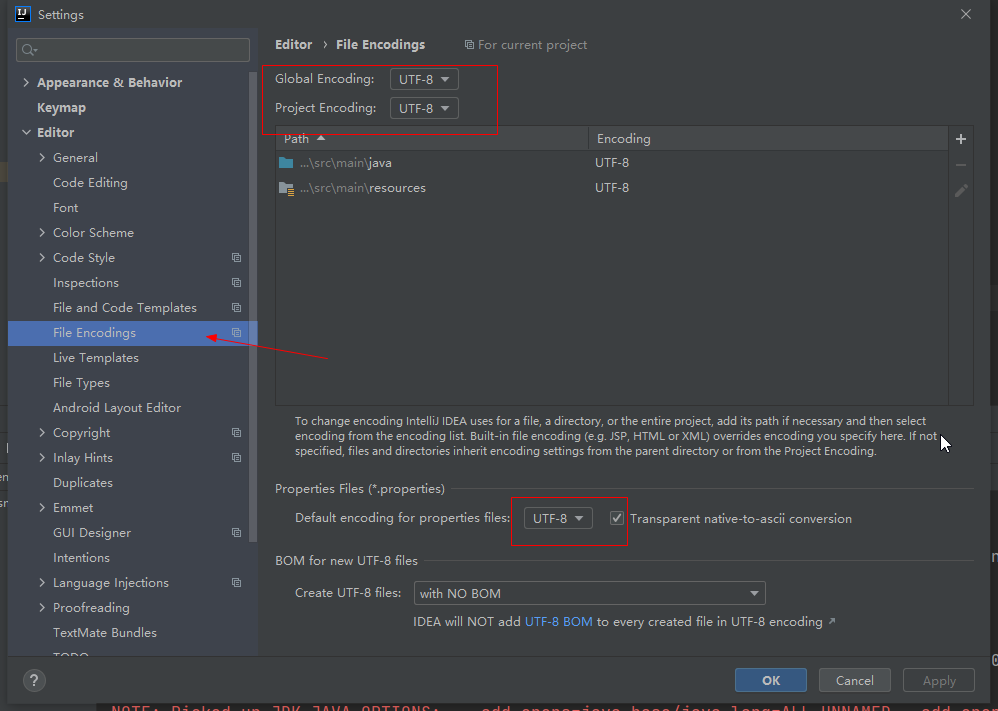This screenshot has width=998, height=711.
Task: Open the 'with NO BOM' dropdown
Action: click(589, 592)
